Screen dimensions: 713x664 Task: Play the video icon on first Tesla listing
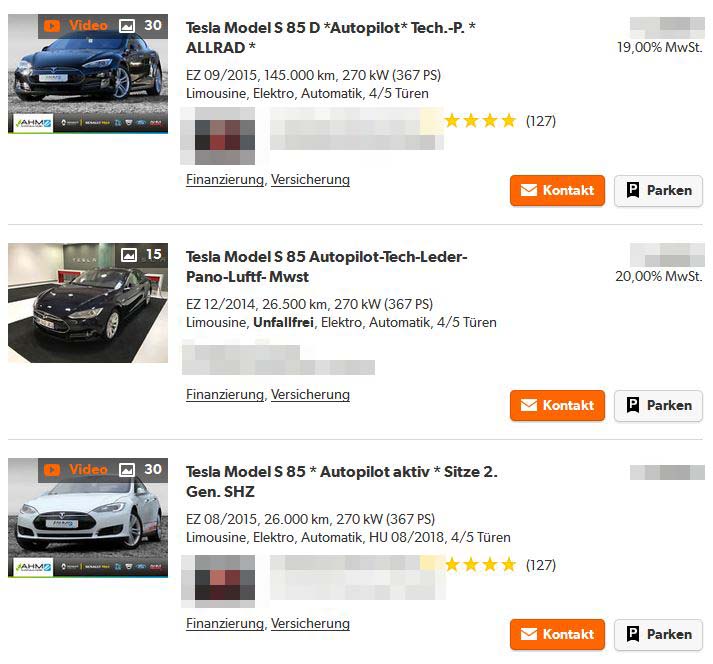pyautogui.click(x=52, y=26)
